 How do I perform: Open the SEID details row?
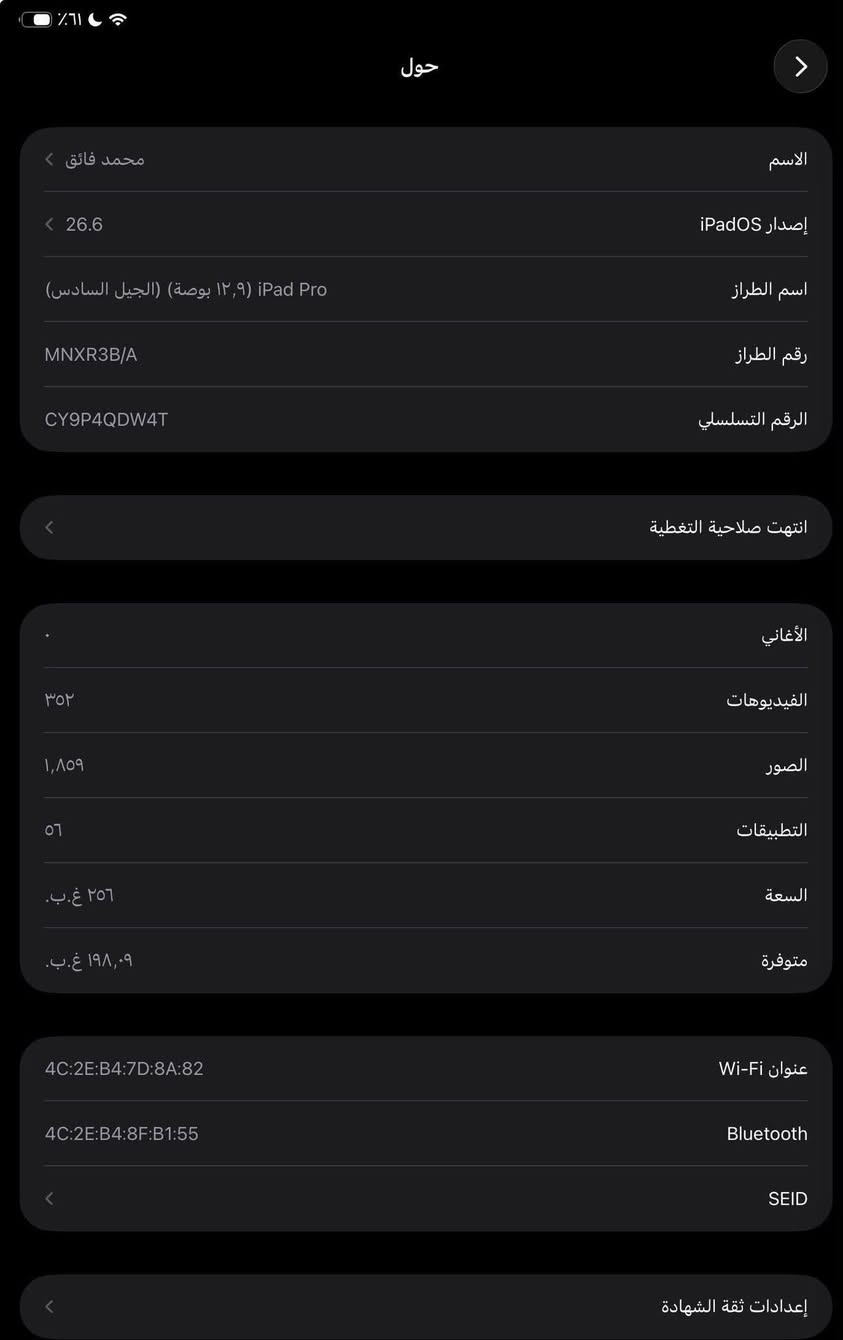[x=426, y=1198]
